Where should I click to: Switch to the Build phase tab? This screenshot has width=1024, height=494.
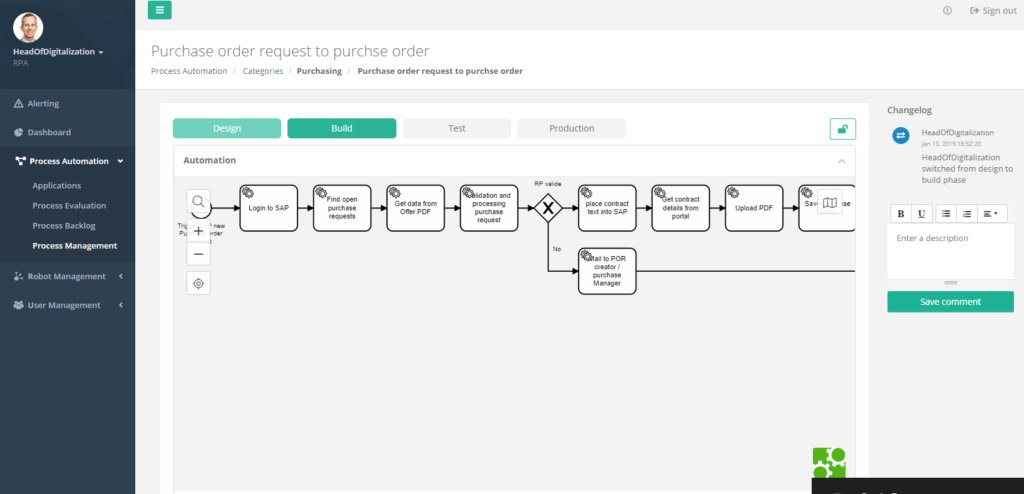coord(342,128)
